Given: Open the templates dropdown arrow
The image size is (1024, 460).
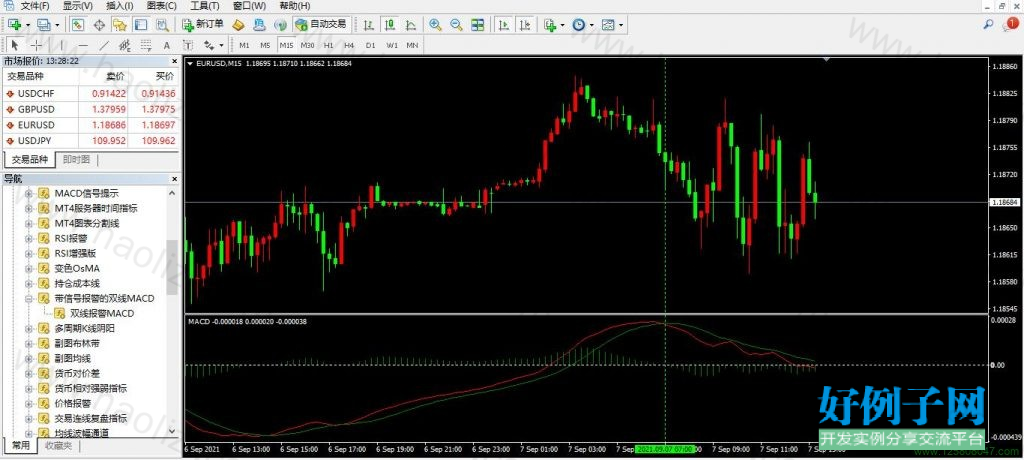Looking at the screenshot, I should 621,25.
